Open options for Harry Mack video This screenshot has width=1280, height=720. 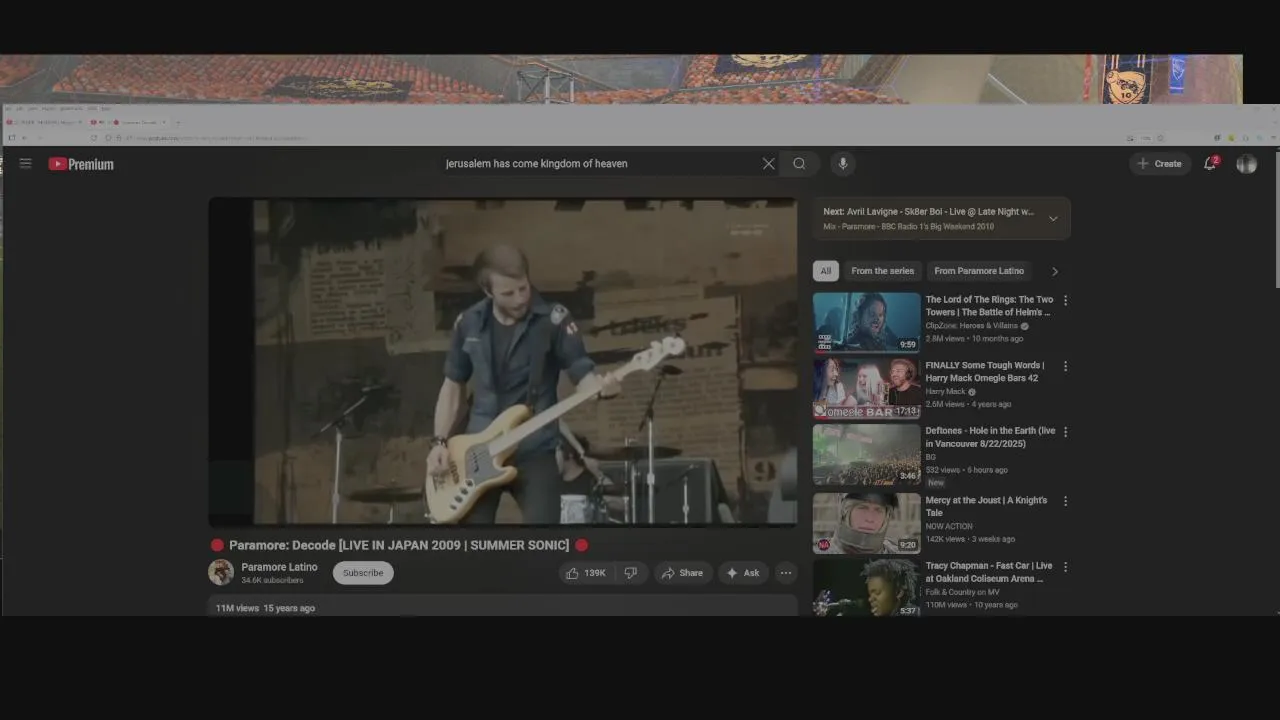(1065, 366)
